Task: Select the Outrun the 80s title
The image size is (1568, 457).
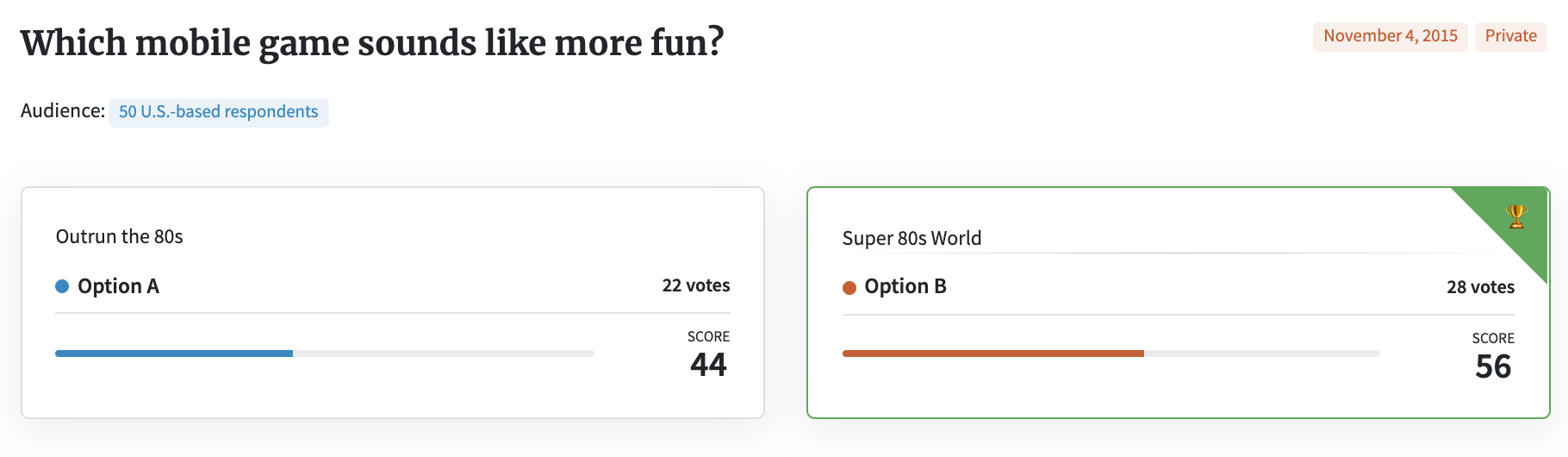Action: (x=120, y=236)
